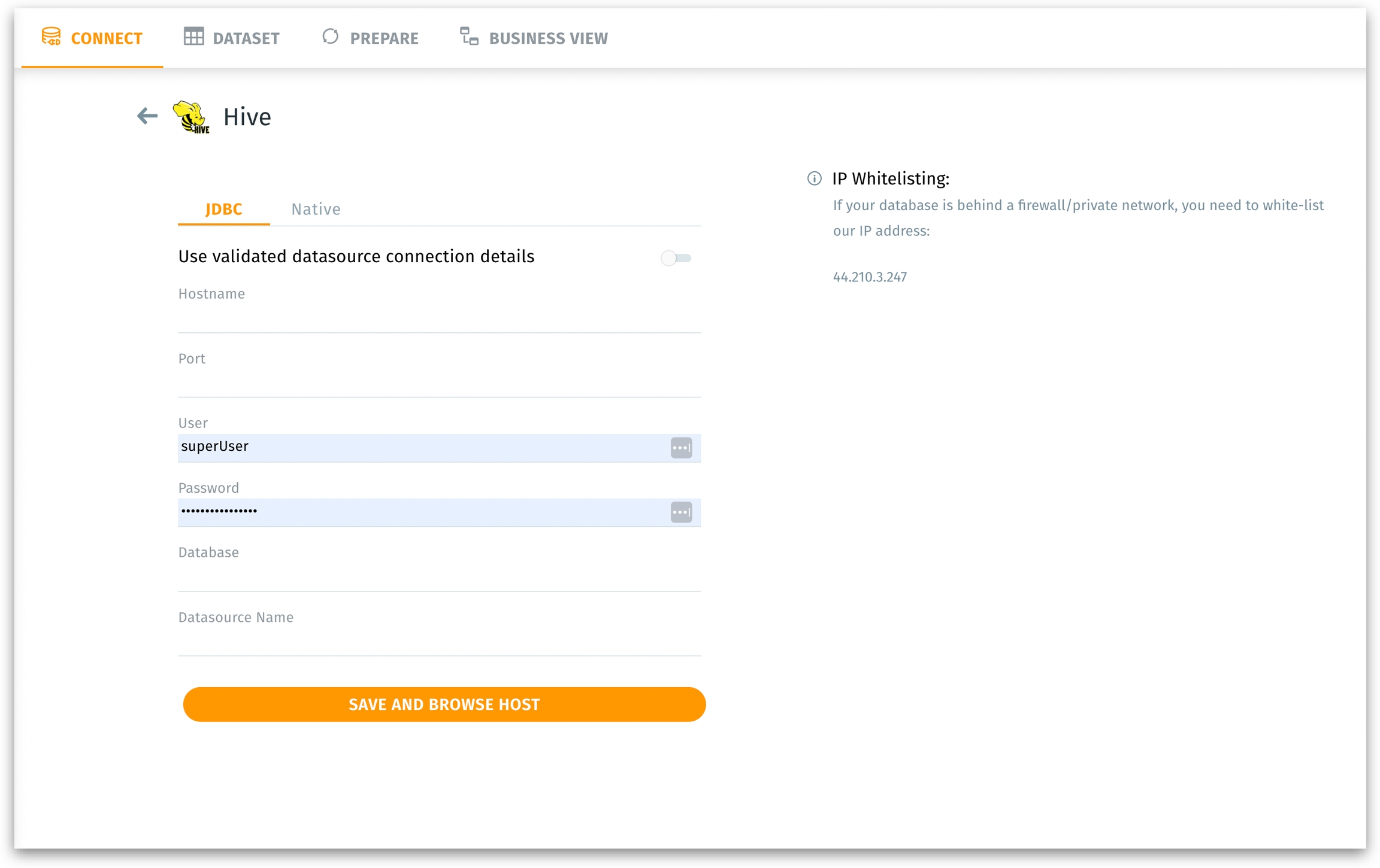Click the Datasource Name input field

(439, 642)
